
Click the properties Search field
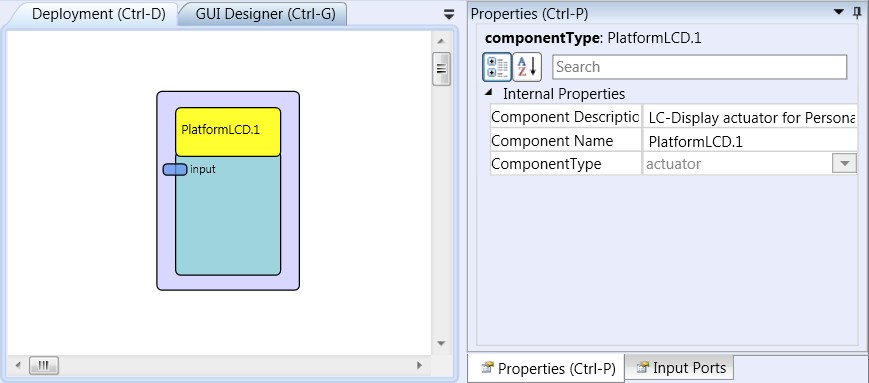[x=699, y=67]
